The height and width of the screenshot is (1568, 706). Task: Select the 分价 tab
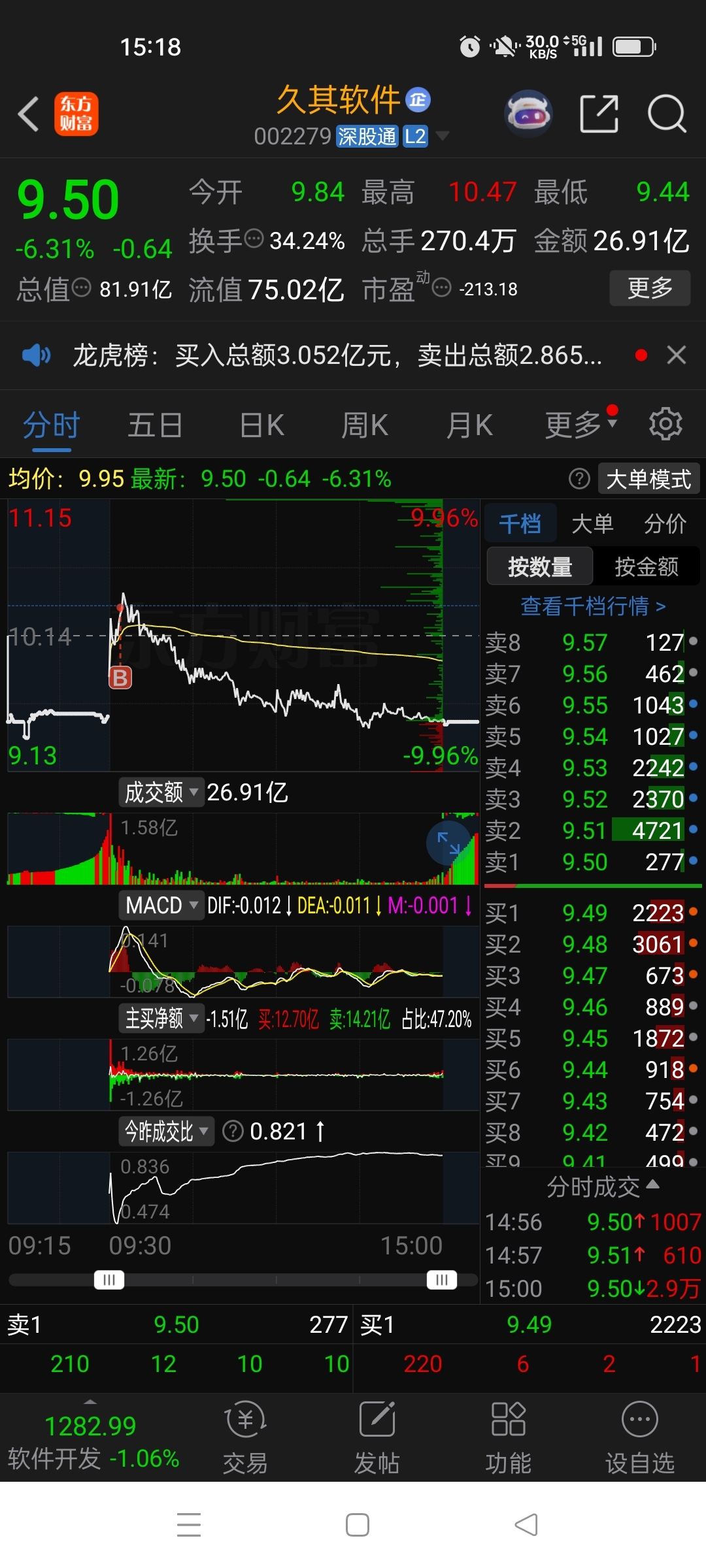665,523
